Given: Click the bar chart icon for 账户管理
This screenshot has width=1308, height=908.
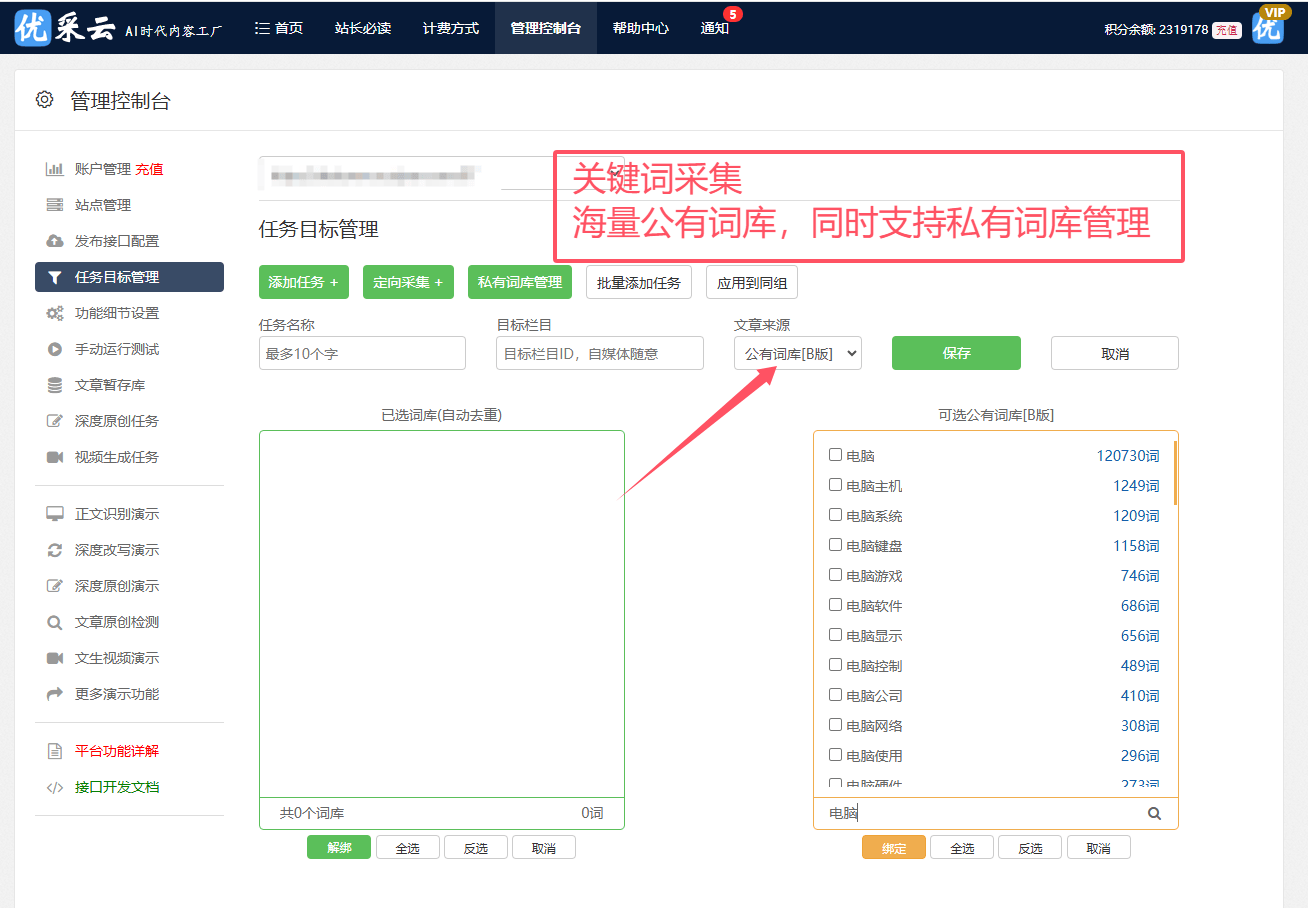Looking at the screenshot, I should click(55, 169).
